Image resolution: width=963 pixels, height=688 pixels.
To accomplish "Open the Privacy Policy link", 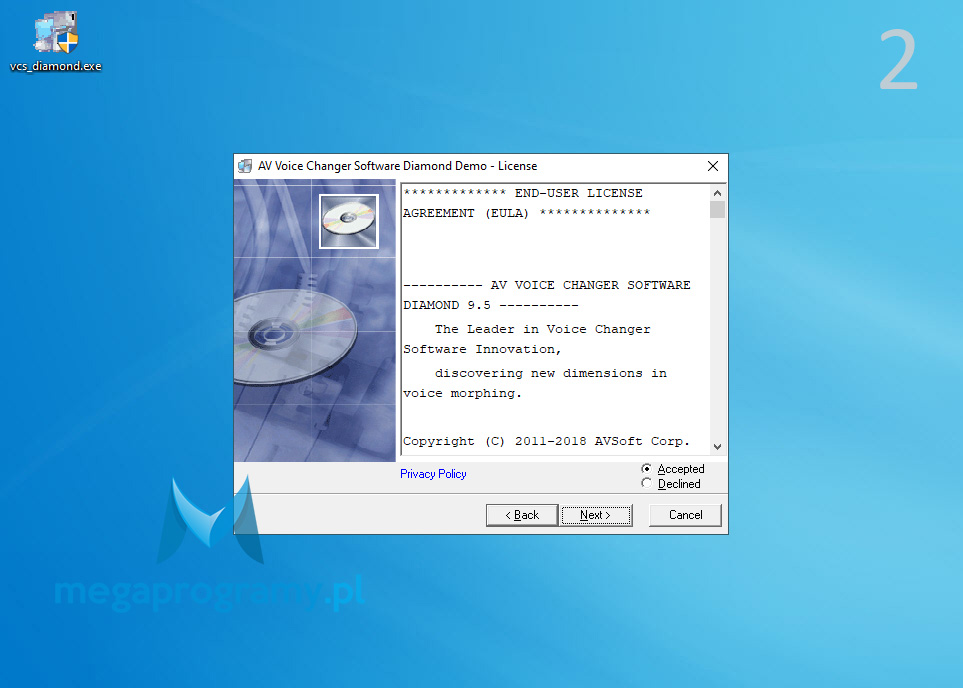I will [x=433, y=474].
